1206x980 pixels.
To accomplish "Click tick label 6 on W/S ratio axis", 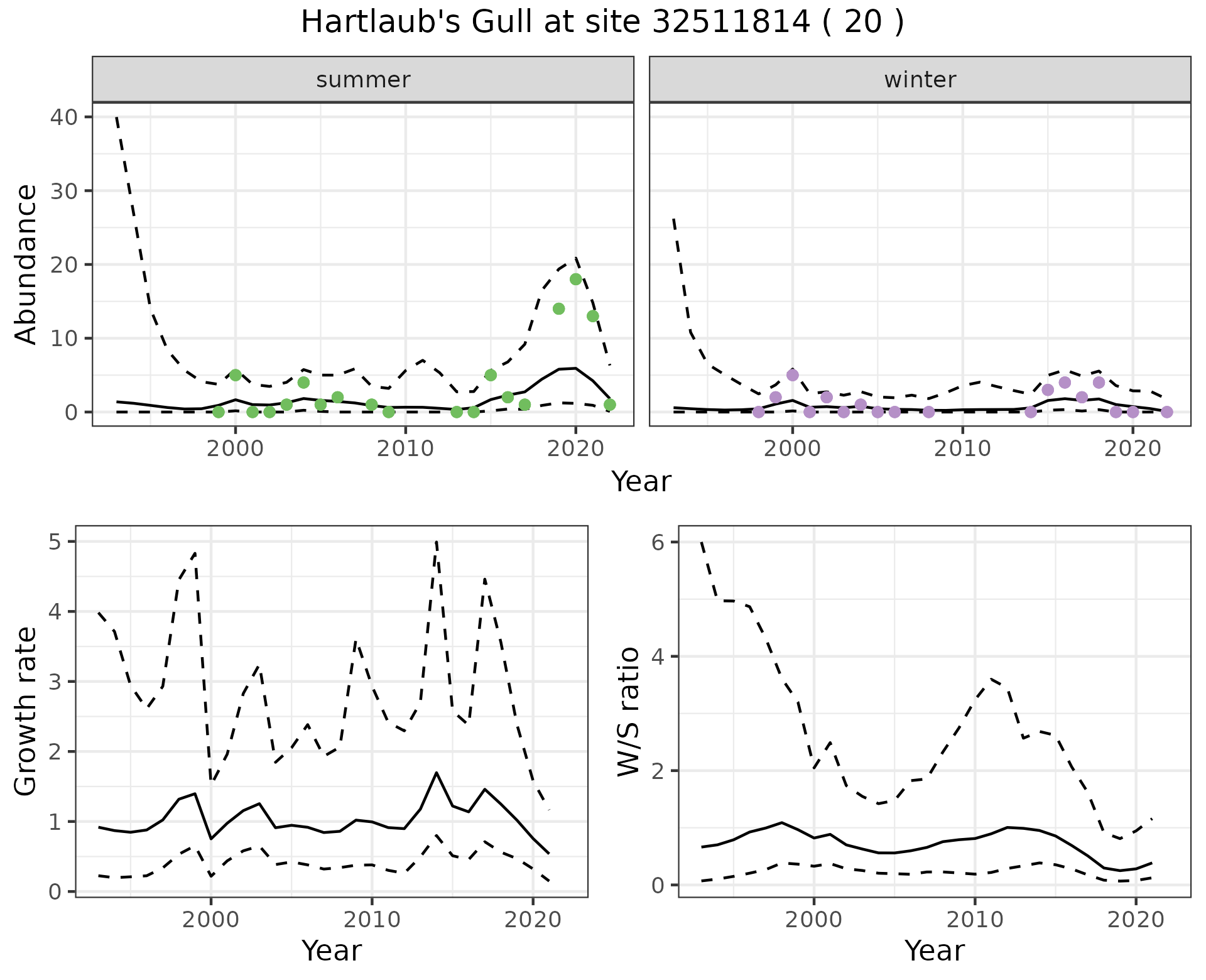I will 658,542.
